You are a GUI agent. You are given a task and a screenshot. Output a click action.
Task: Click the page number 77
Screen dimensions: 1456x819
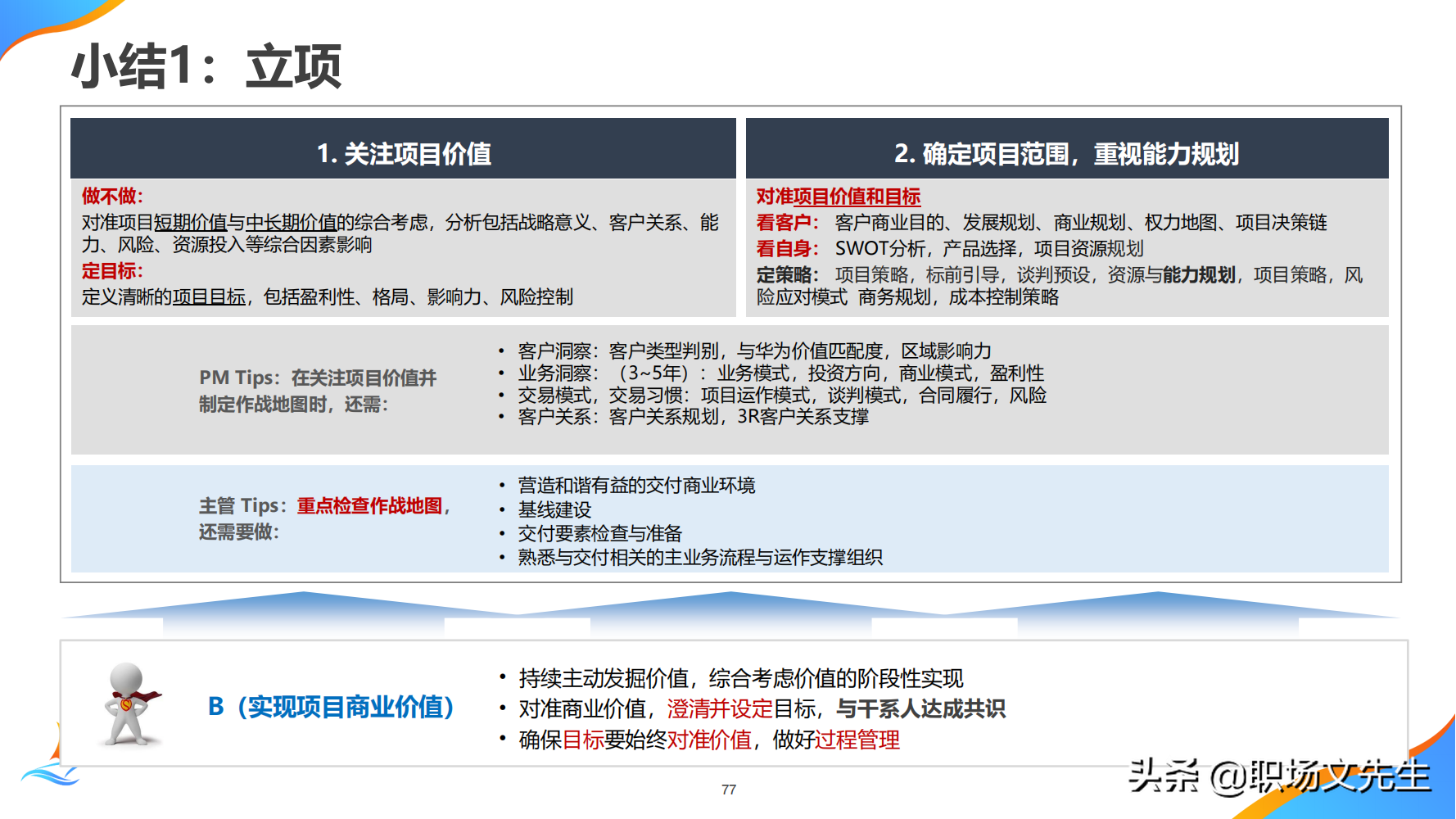tap(728, 790)
